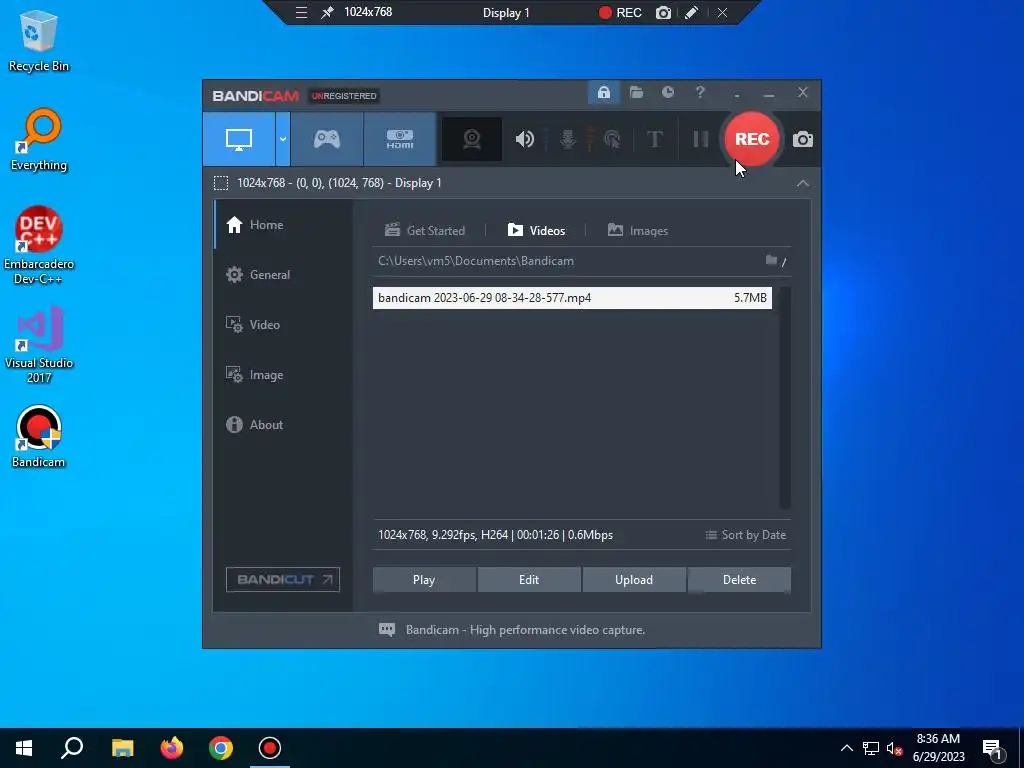This screenshot has width=1024, height=768.
Task: Click the pause recording icon
Action: coord(700,139)
